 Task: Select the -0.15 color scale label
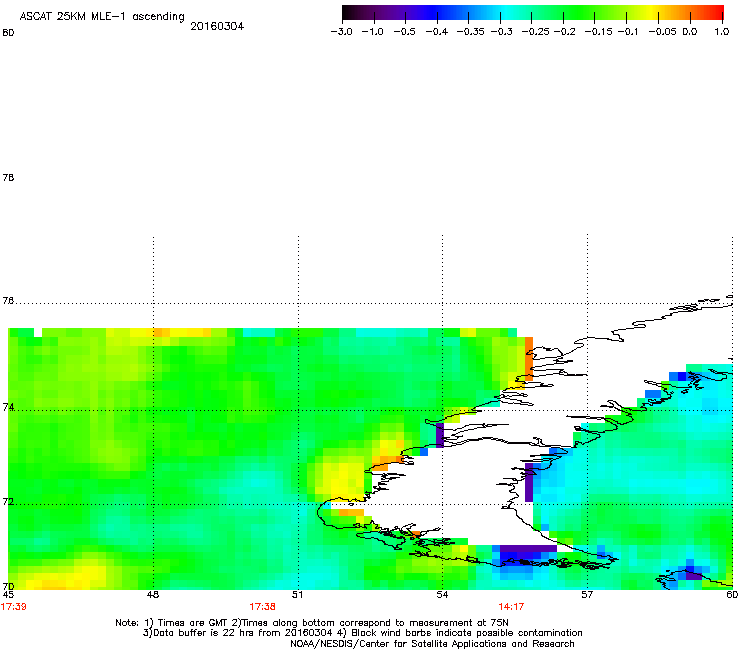point(598,32)
